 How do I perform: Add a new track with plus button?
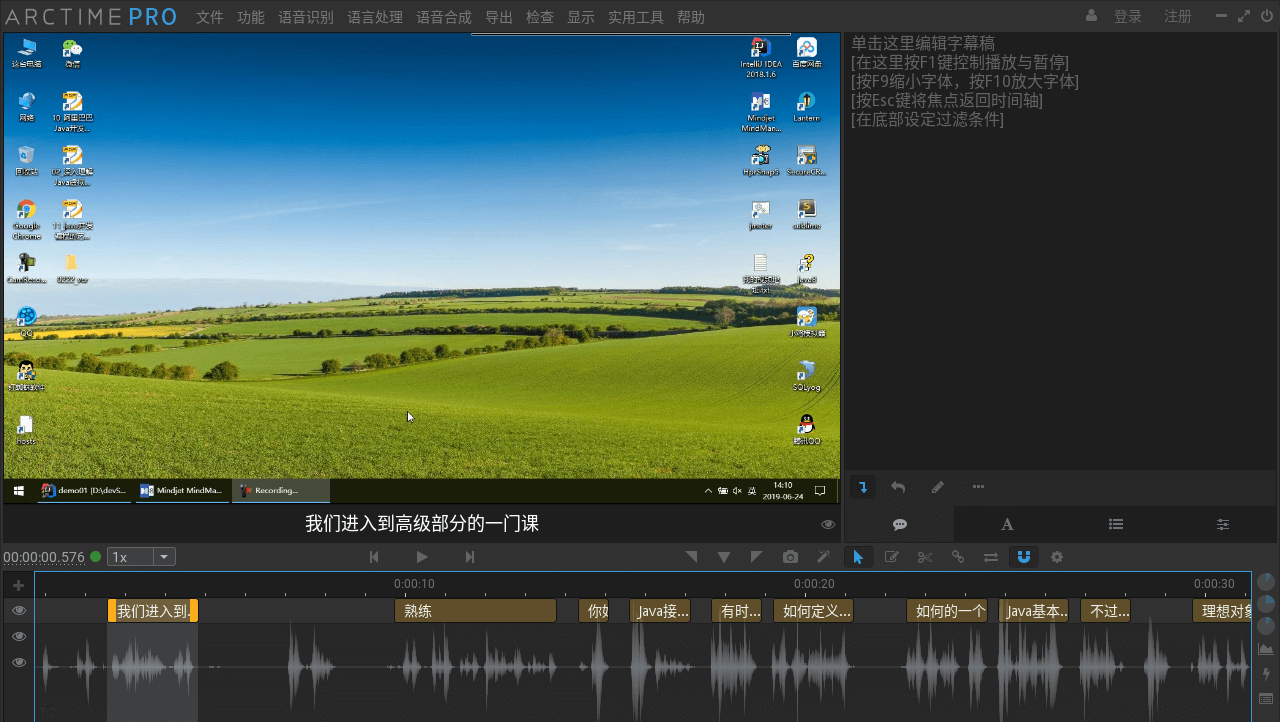click(18, 585)
